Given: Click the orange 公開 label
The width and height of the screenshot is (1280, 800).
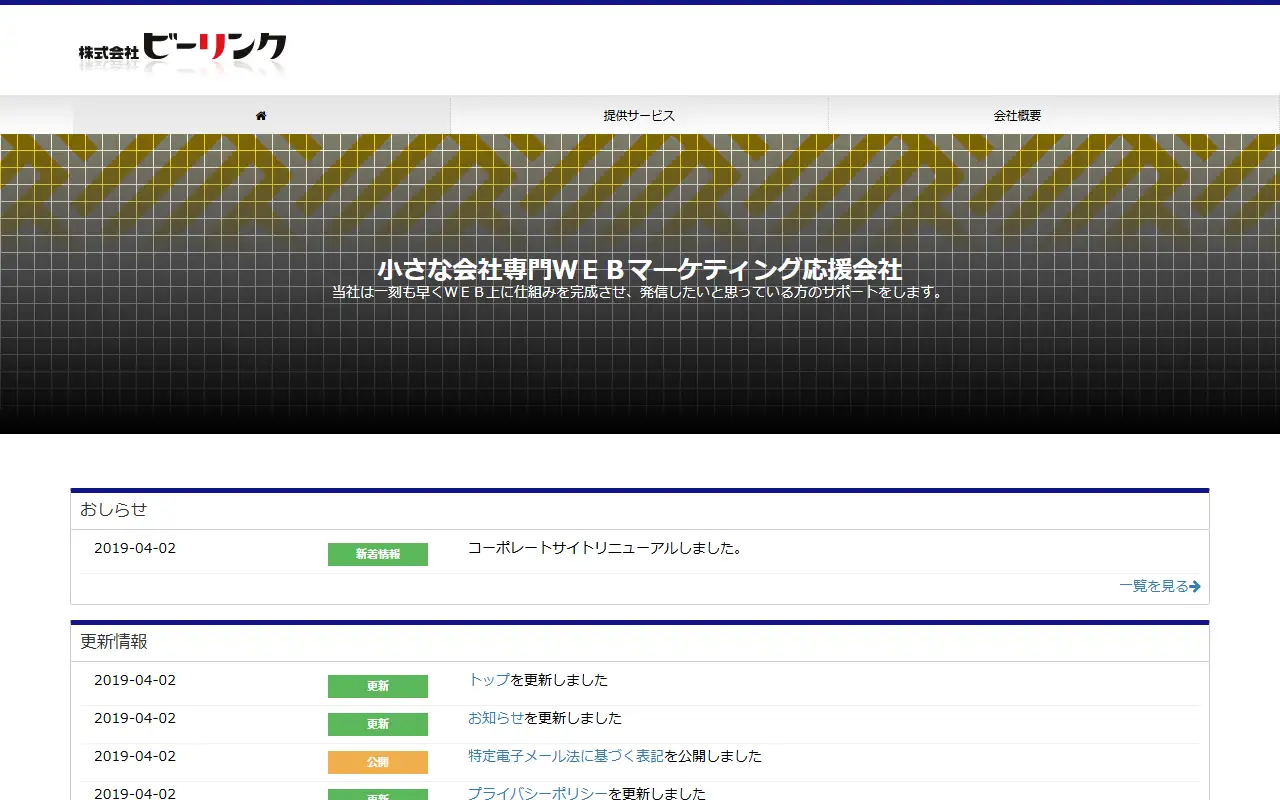Looking at the screenshot, I should 378,762.
